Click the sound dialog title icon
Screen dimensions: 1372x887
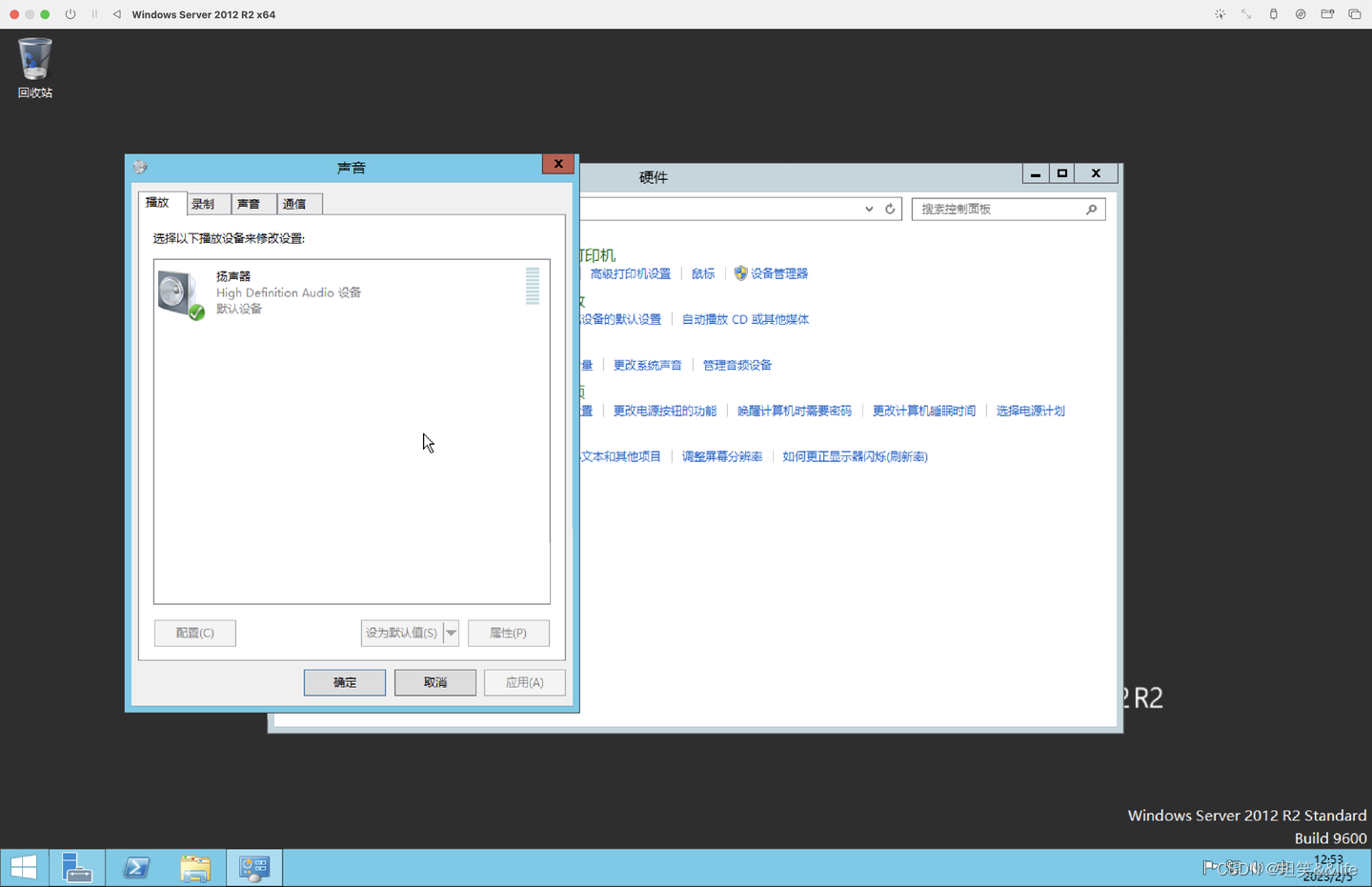point(141,167)
